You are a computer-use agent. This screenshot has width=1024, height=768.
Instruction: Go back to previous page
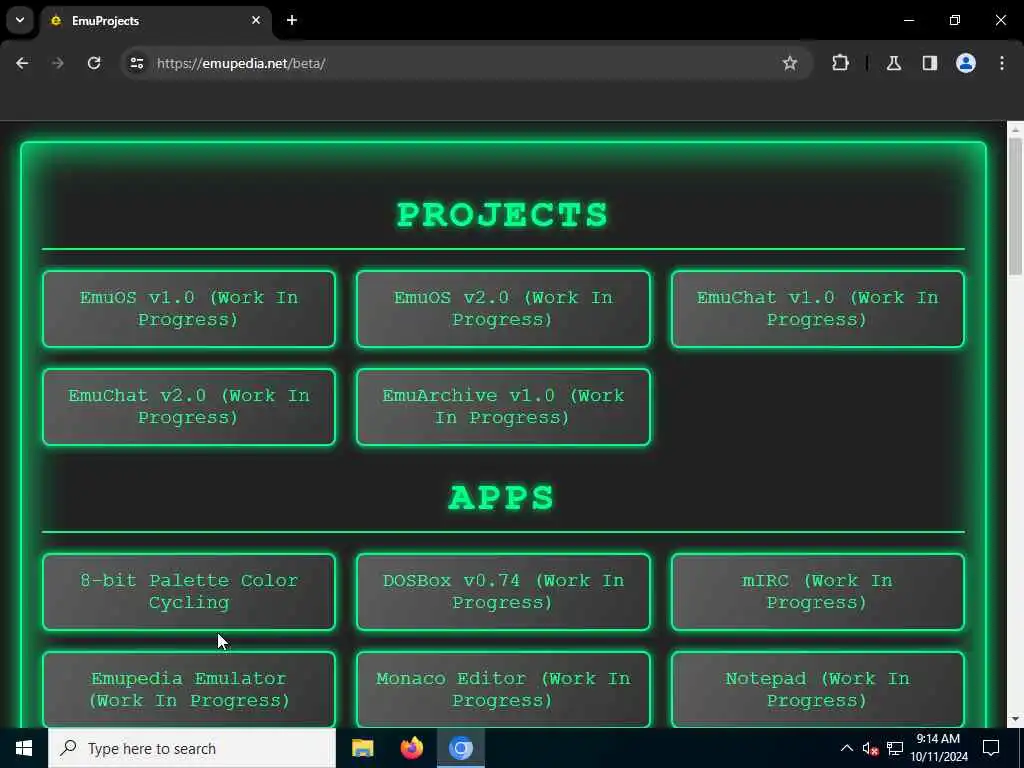coord(22,63)
